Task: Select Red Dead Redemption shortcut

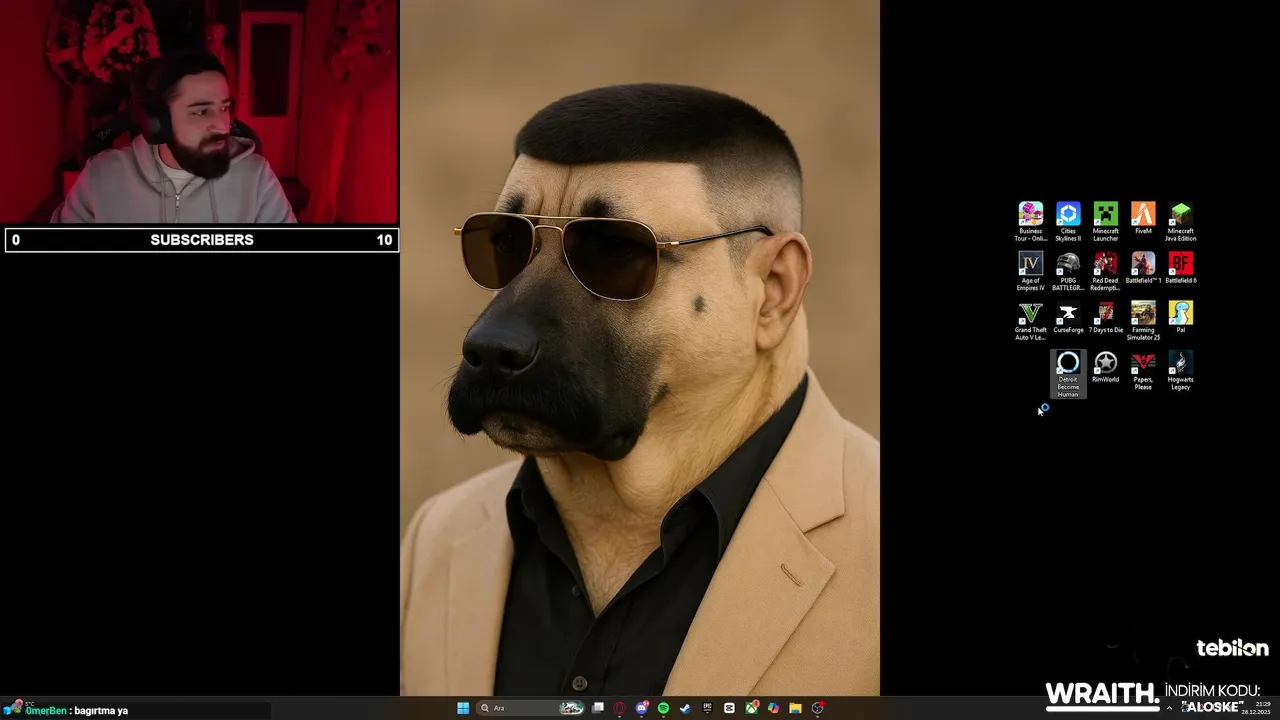Action: pos(1106,271)
